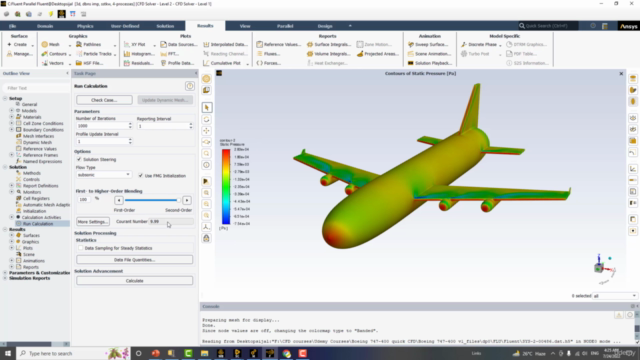Open Pathlines in the Graphics ribbon group
This screenshot has width=640, height=360.
pyautogui.click(x=89, y=44)
